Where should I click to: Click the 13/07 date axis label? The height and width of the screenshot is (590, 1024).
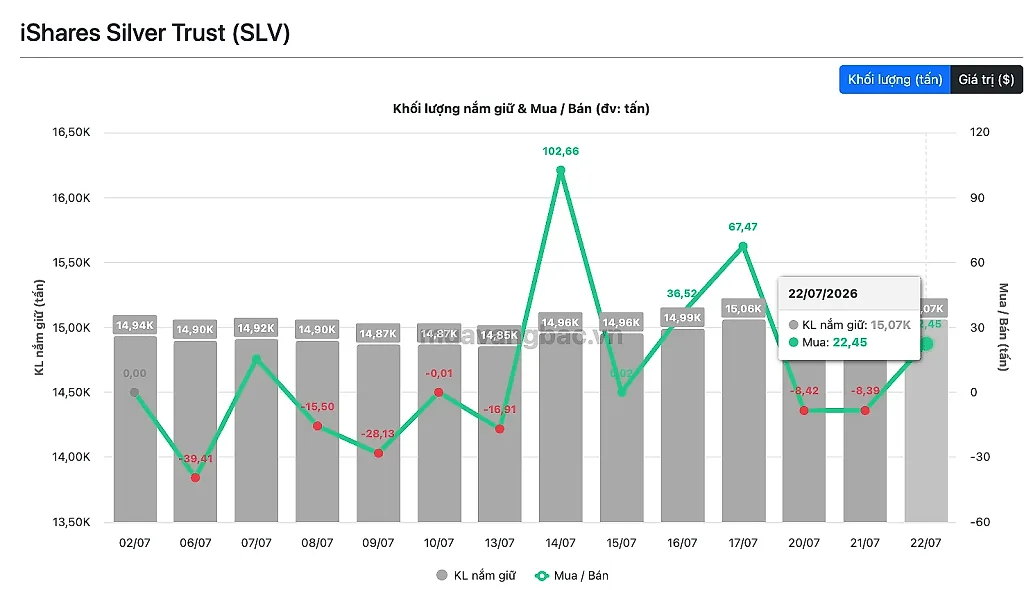click(500, 543)
